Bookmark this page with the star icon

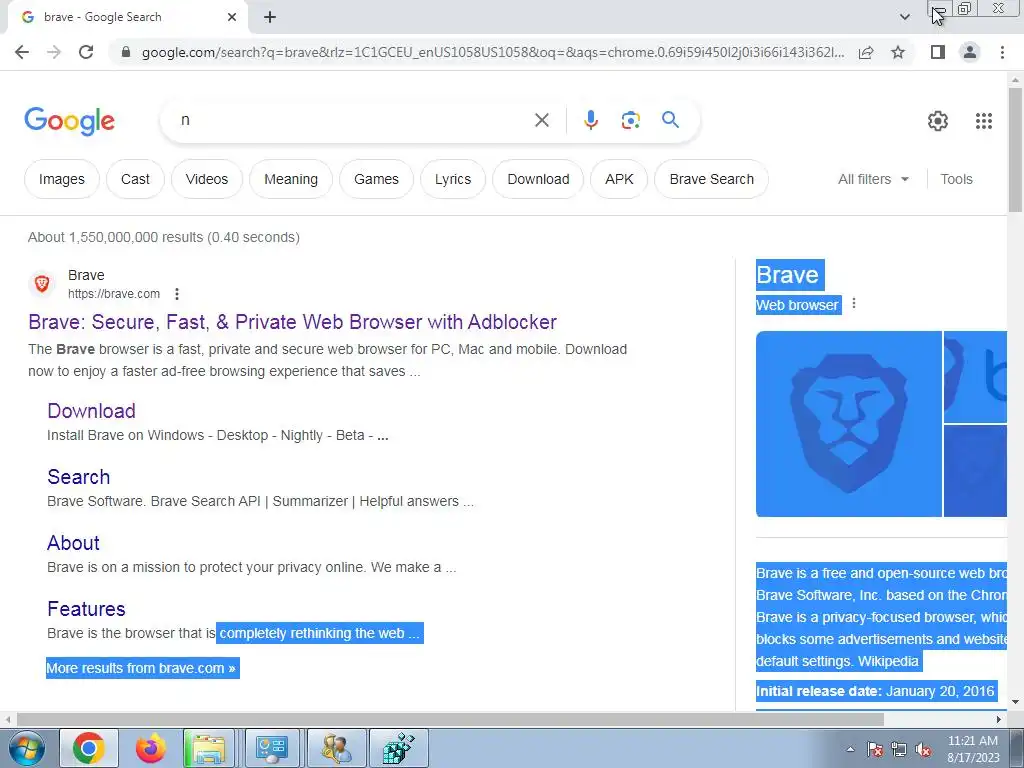point(898,52)
